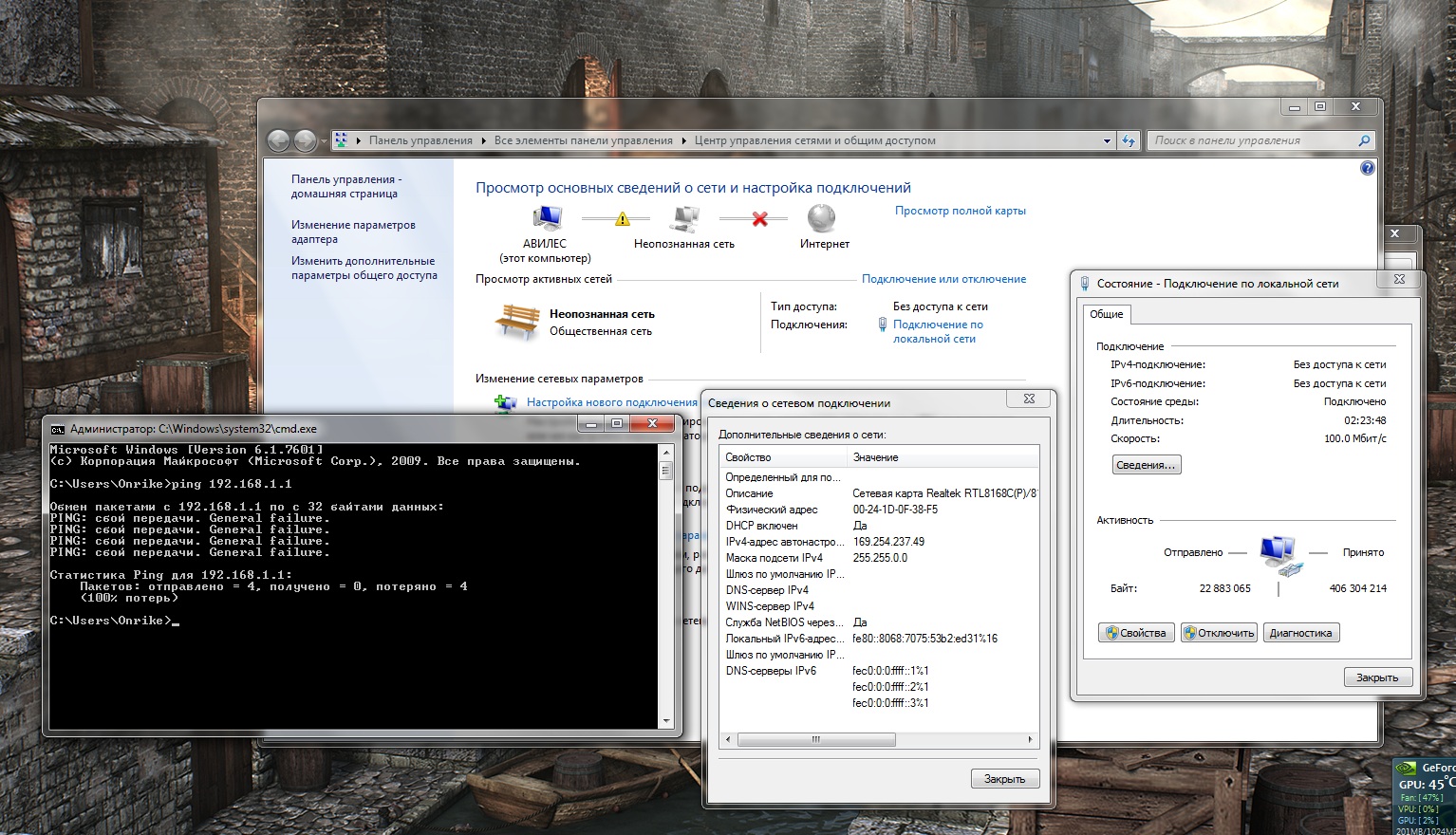The width and height of the screenshot is (1456, 835).
Task: Click the refresh button beside the address bar
Action: coord(1128,140)
